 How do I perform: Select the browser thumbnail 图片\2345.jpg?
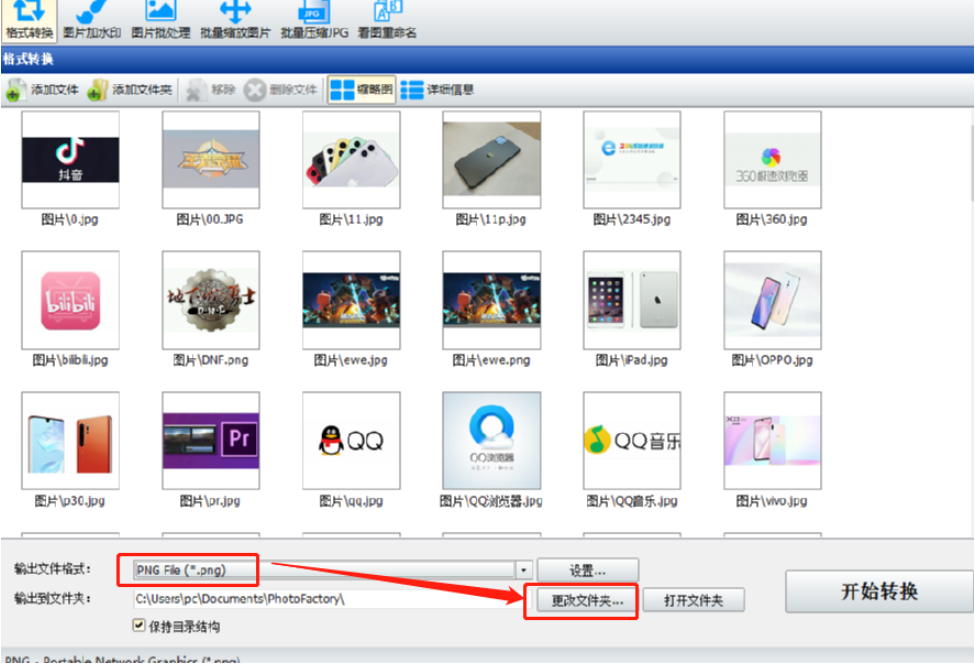632,160
